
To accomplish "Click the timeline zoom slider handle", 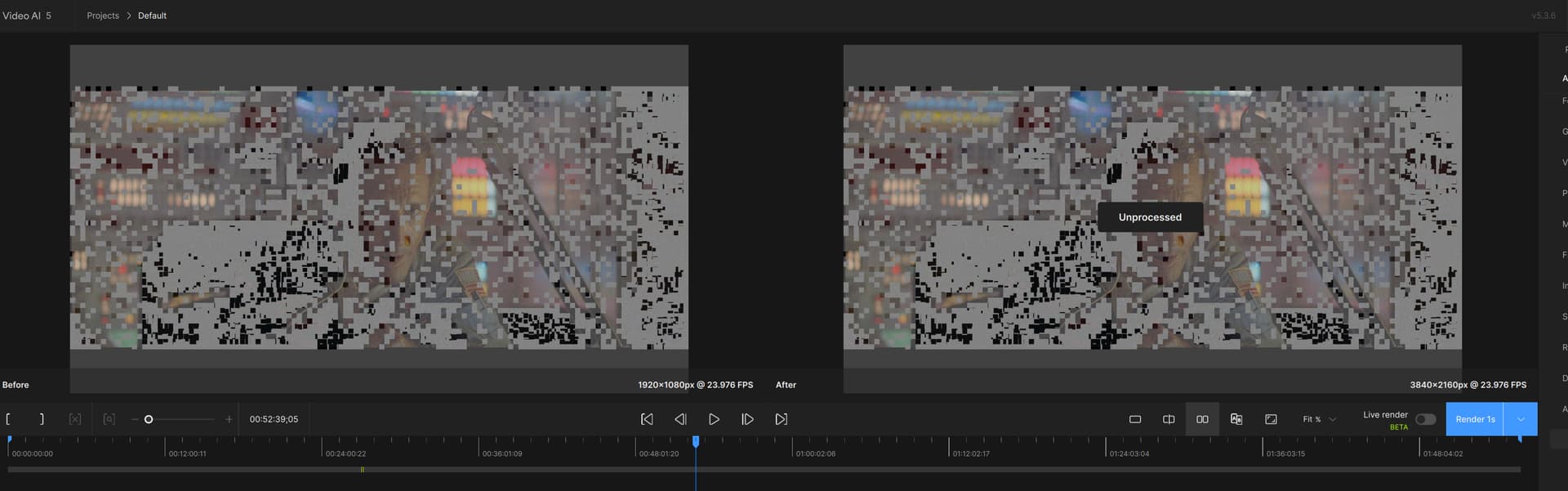I will [x=149, y=419].
